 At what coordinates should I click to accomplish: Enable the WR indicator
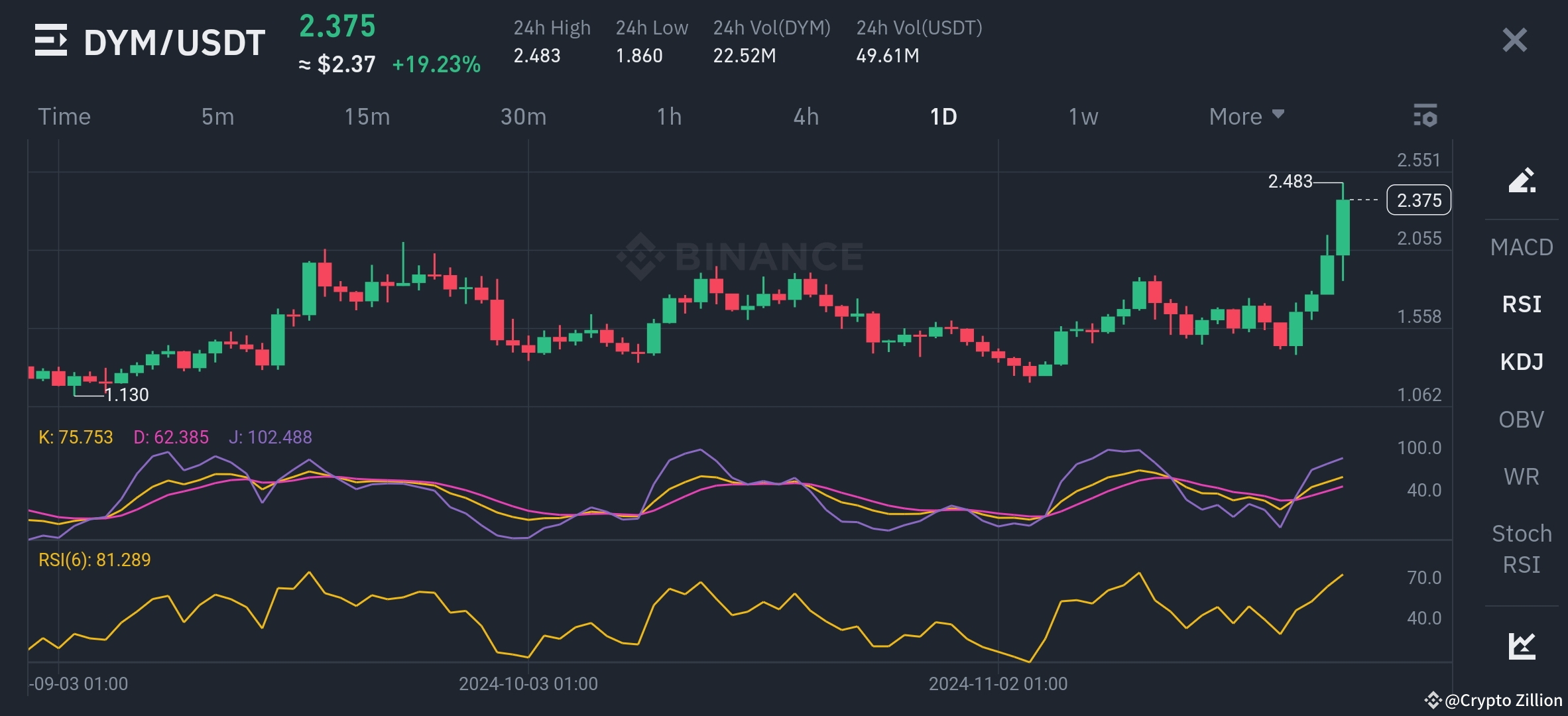1523,476
